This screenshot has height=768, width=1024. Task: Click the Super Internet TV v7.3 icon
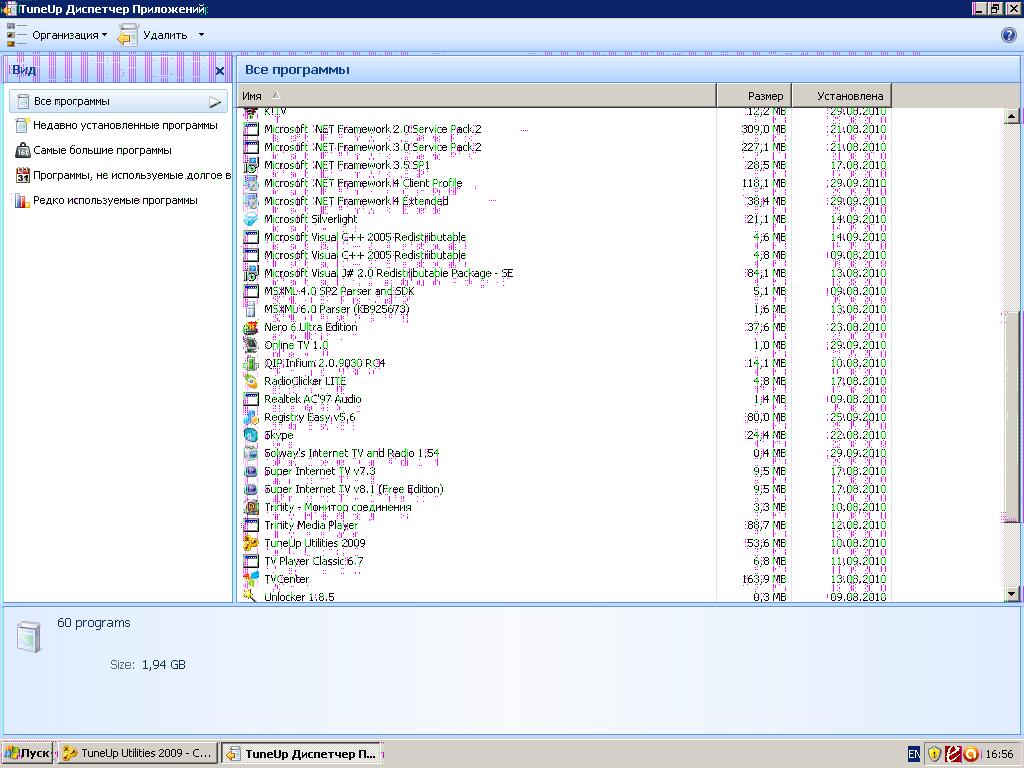pos(251,472)
